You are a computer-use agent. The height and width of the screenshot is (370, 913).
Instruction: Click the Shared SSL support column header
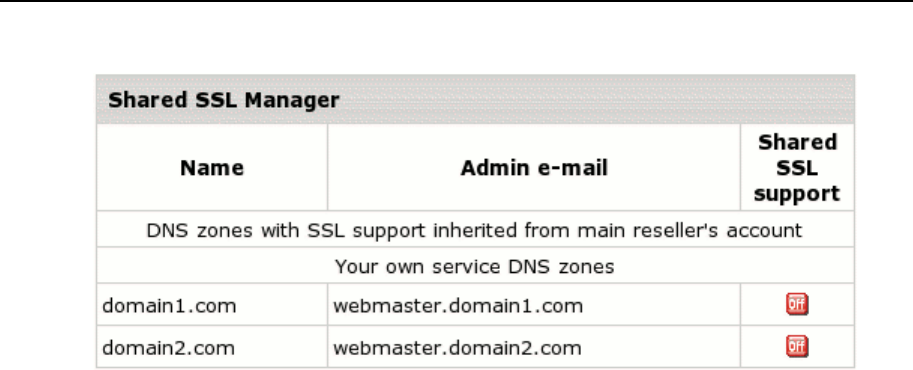pos(797,168)
